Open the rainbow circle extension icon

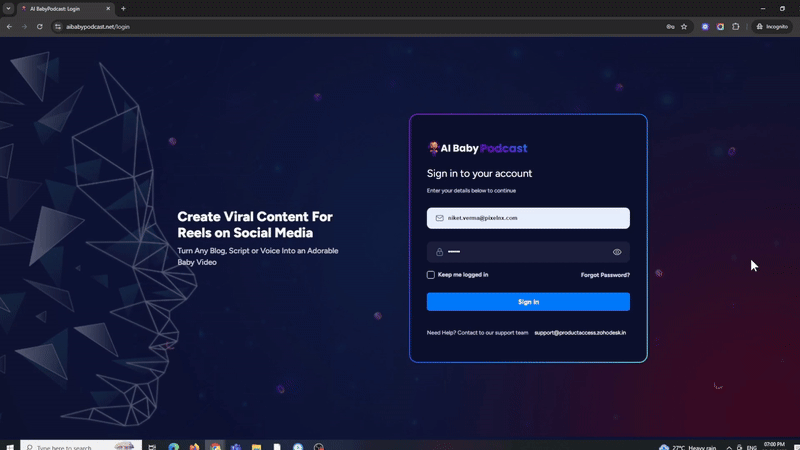pyautogui.click(x=720, y=27)
